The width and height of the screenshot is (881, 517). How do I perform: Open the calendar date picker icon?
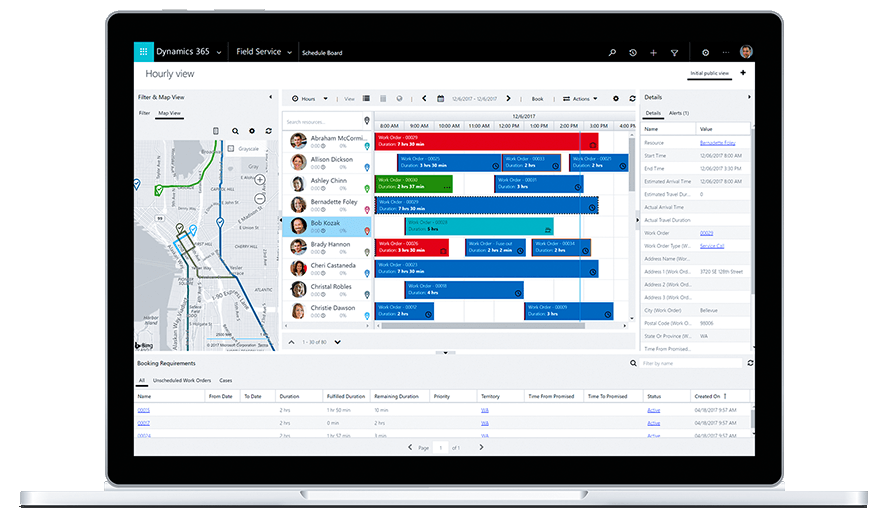[x=441, y=99]
